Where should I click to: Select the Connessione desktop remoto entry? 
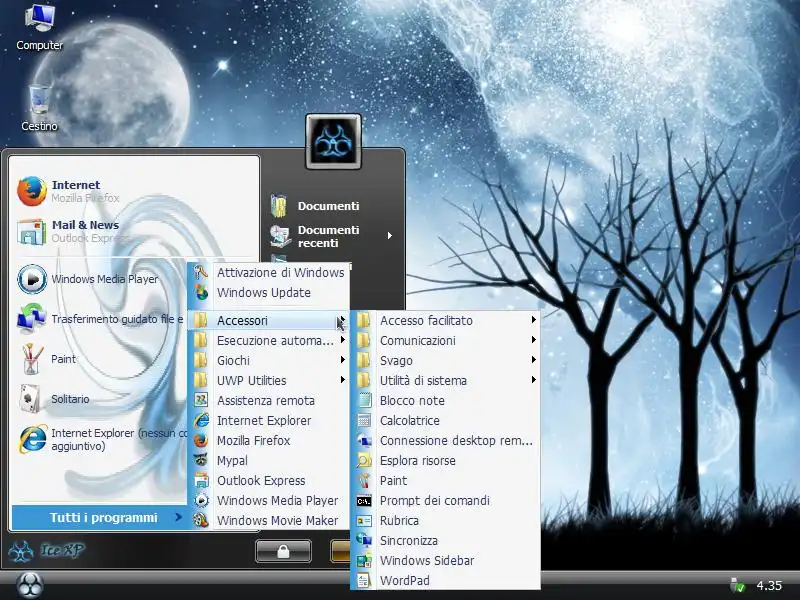pyautogui.click(x=445, y=440)
